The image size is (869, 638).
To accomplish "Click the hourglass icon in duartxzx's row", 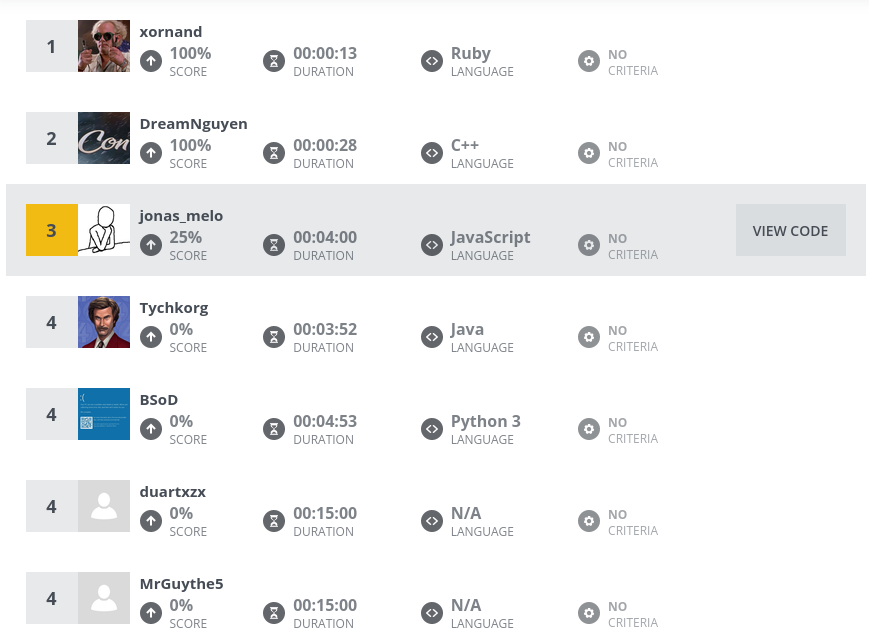I will click(x=274, y=521).
